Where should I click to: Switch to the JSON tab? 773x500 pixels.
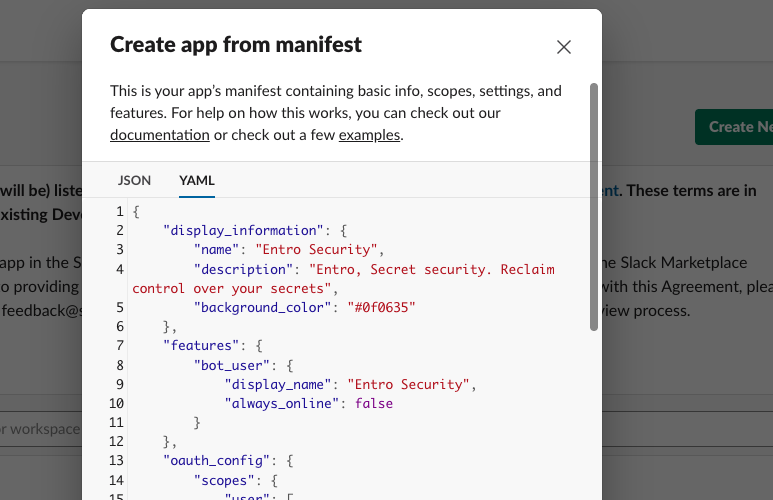coord(134,180)
